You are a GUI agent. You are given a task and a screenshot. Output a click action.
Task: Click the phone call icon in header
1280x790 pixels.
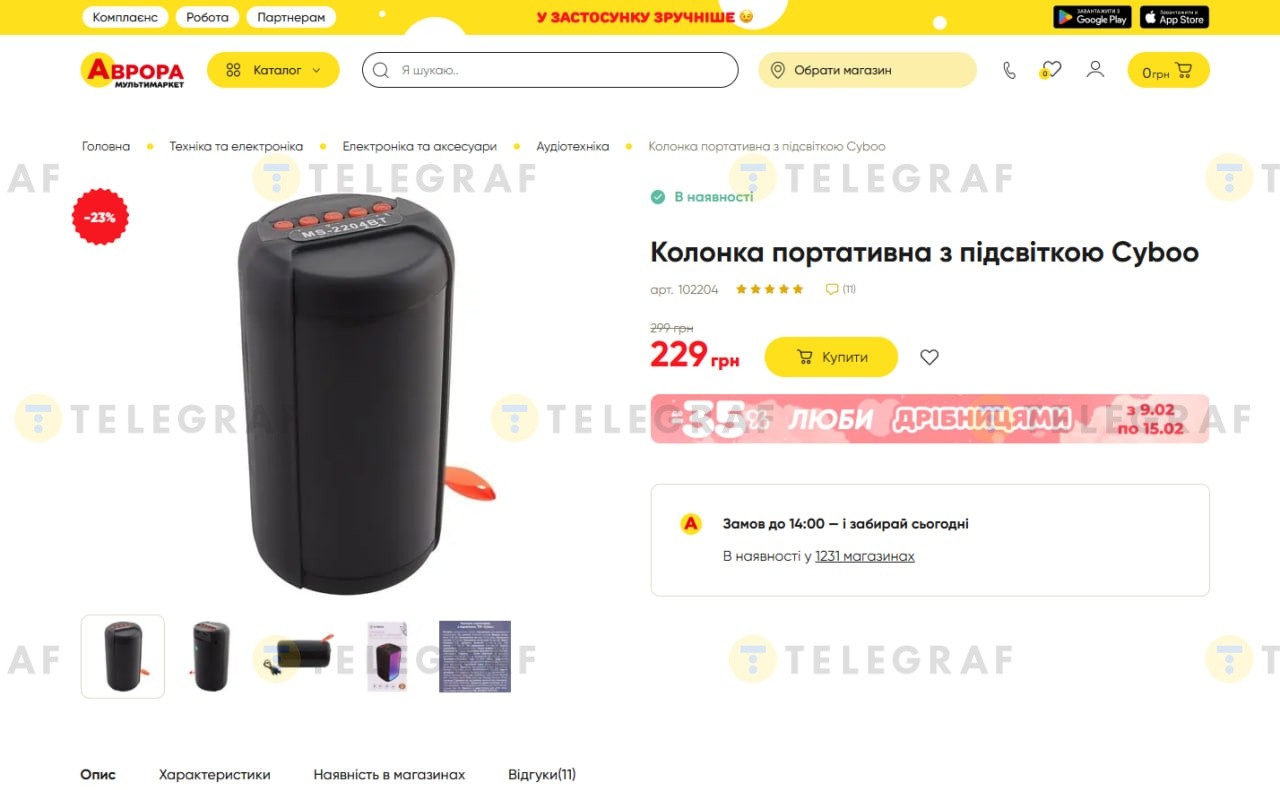(1009, 70)
